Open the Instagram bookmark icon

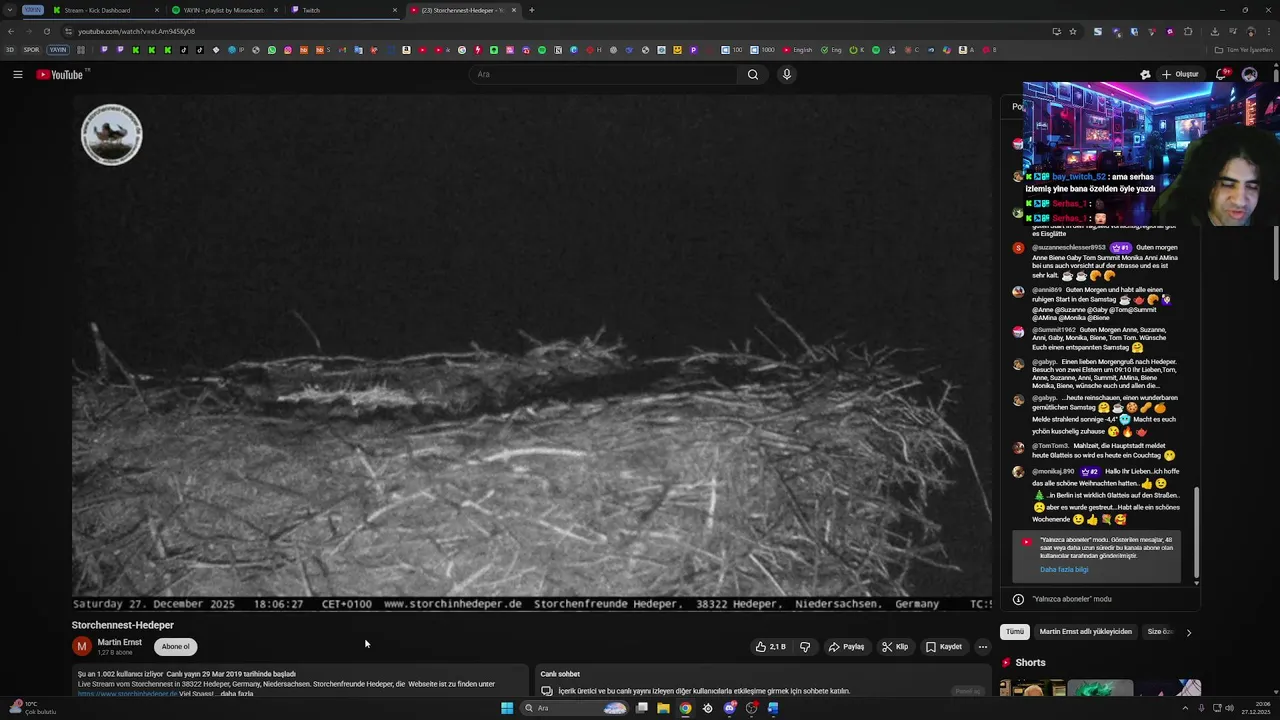point(287,50)
